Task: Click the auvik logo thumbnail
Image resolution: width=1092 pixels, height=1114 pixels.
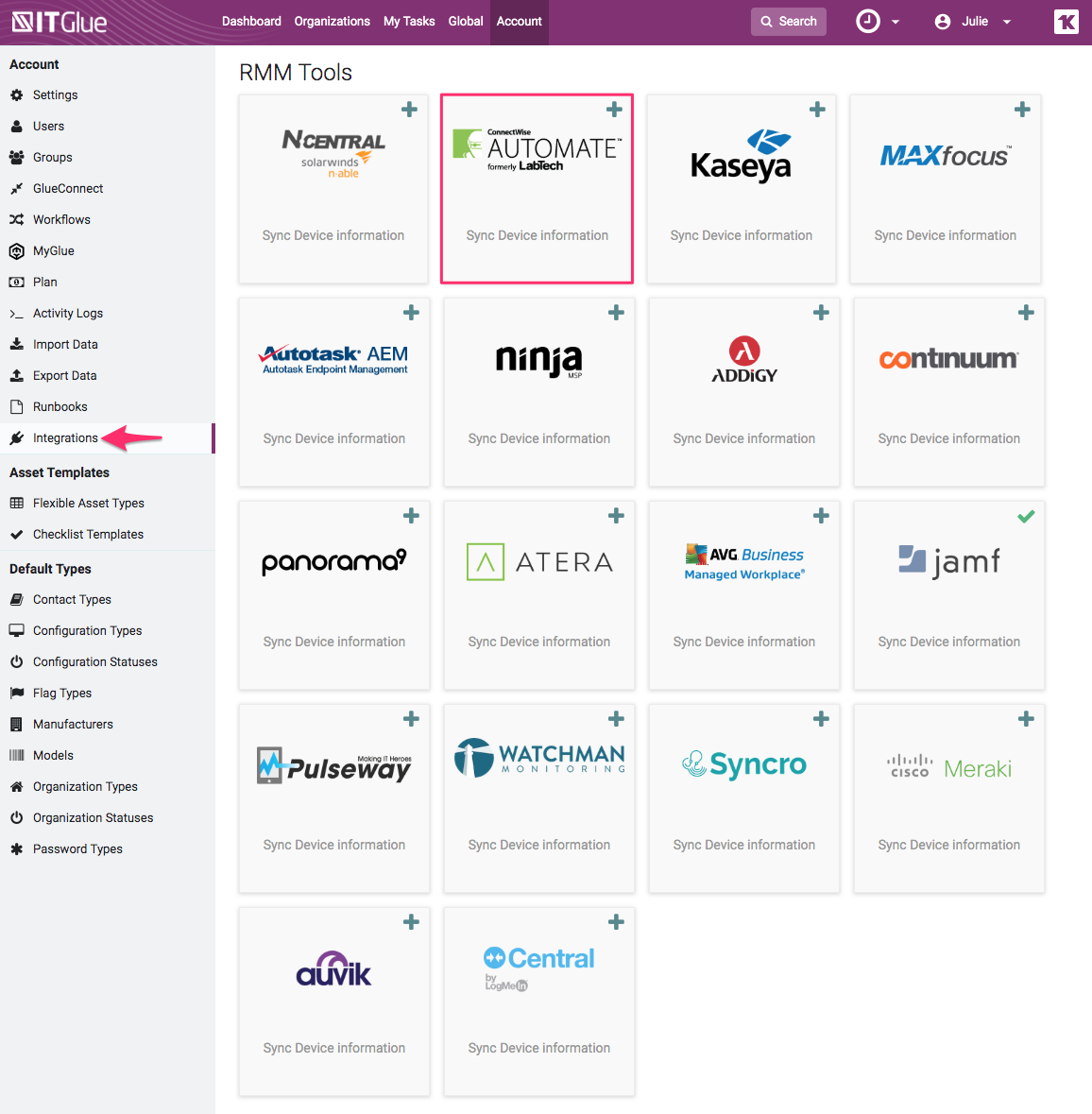Action: tap(333, 968)
